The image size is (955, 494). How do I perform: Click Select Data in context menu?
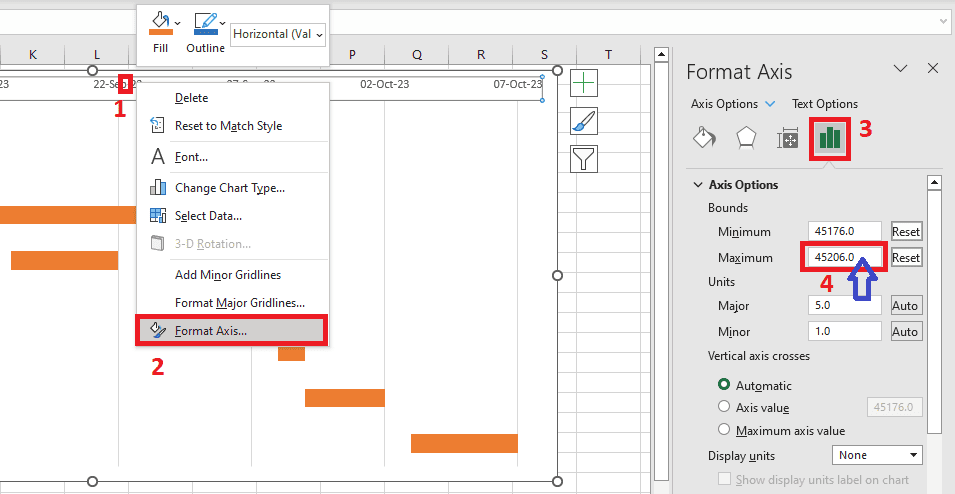[x=208, y=215]
